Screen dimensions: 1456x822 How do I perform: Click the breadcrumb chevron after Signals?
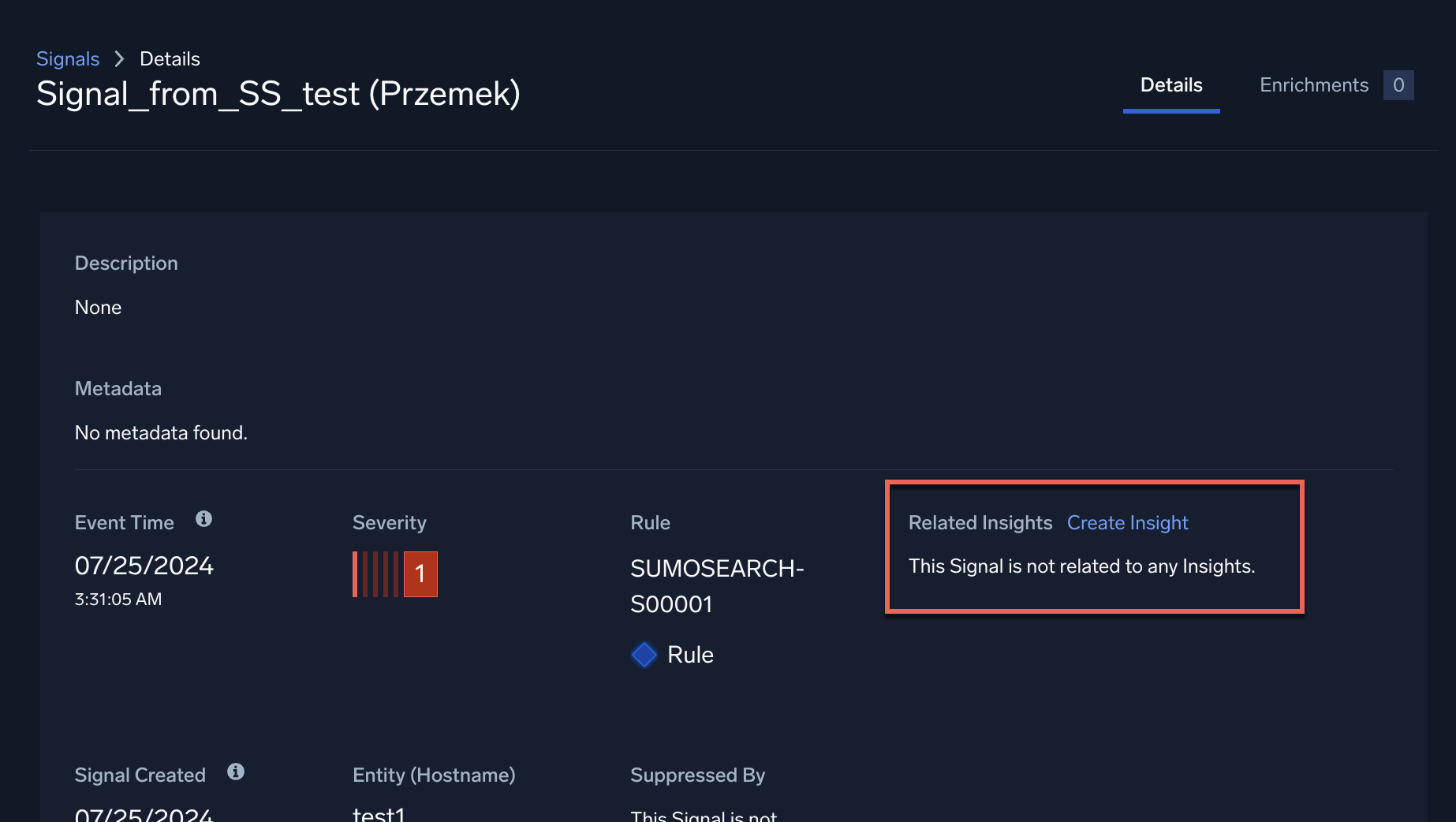[x=119, y=58]
